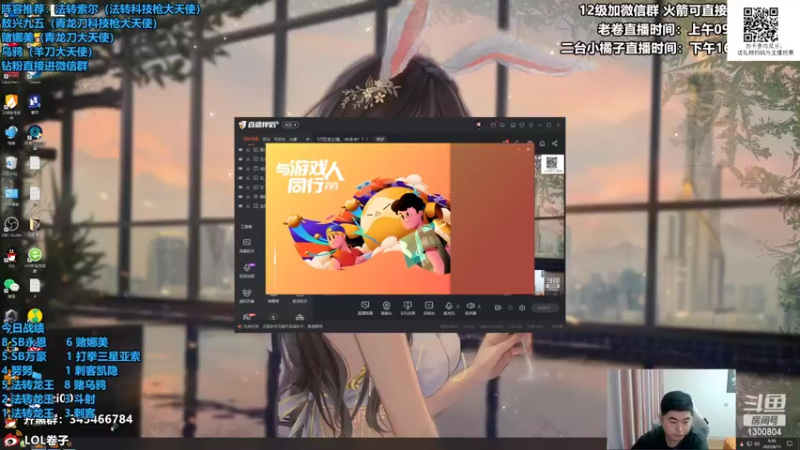The width and height of the screenshot is (800, 450).
Task: Mute the speaker in bottom toolbar
Action: click(470, 307)
